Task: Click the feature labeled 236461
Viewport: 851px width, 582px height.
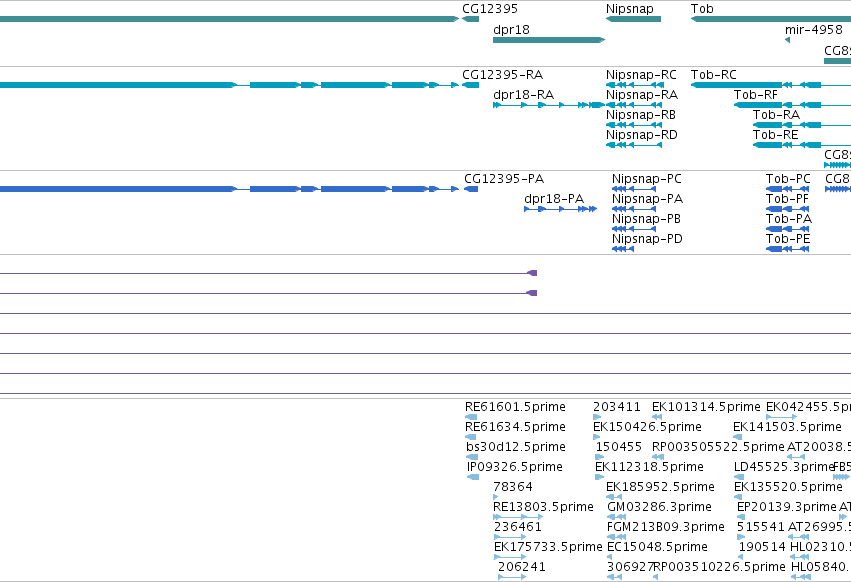Action: (x=517, y=527)
